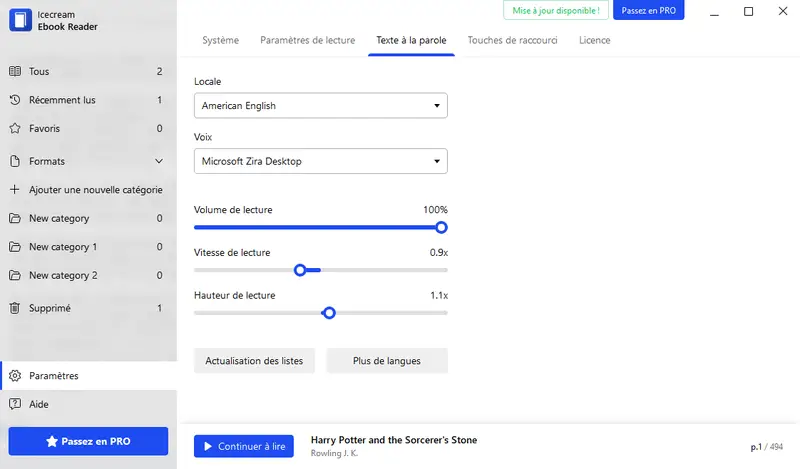
Task: Expand the Formats chevron
Action: [159, 161]
